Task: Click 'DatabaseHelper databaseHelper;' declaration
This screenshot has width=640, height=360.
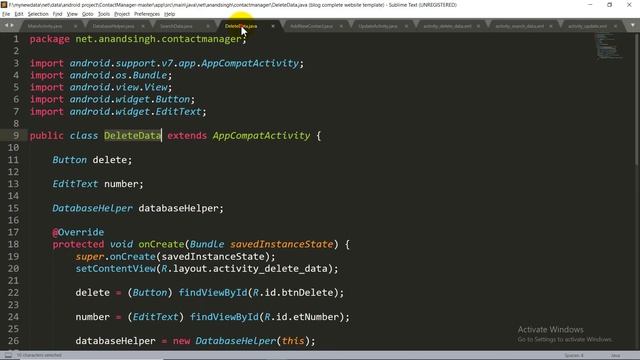Action: click(x=138, y=208)
